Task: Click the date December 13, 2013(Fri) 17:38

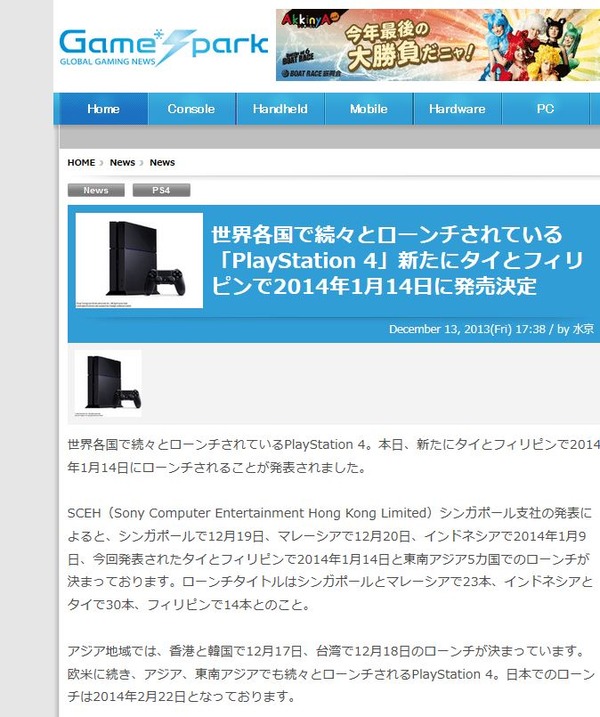Action: 467,329
